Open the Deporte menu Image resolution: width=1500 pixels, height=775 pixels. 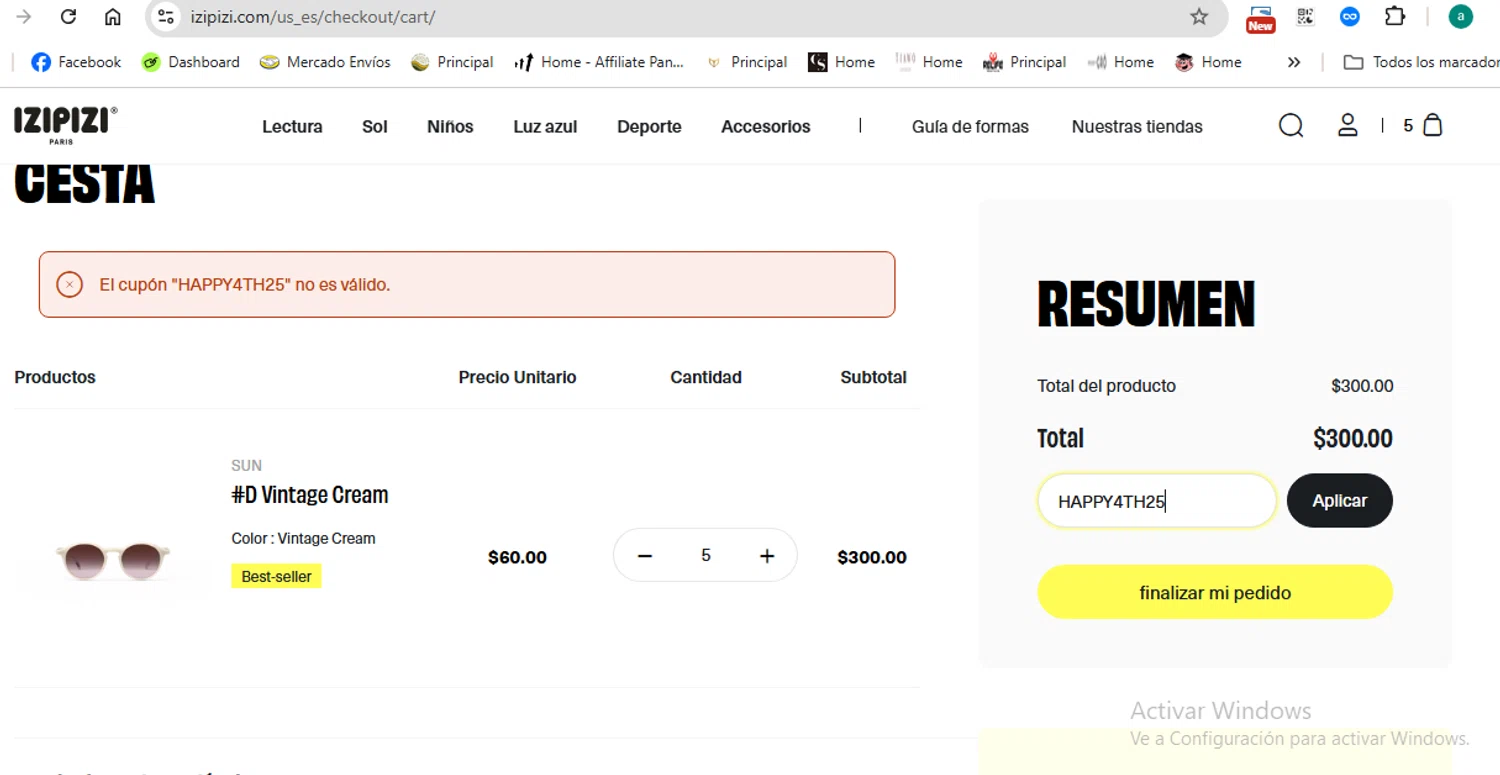click(649, 127)
